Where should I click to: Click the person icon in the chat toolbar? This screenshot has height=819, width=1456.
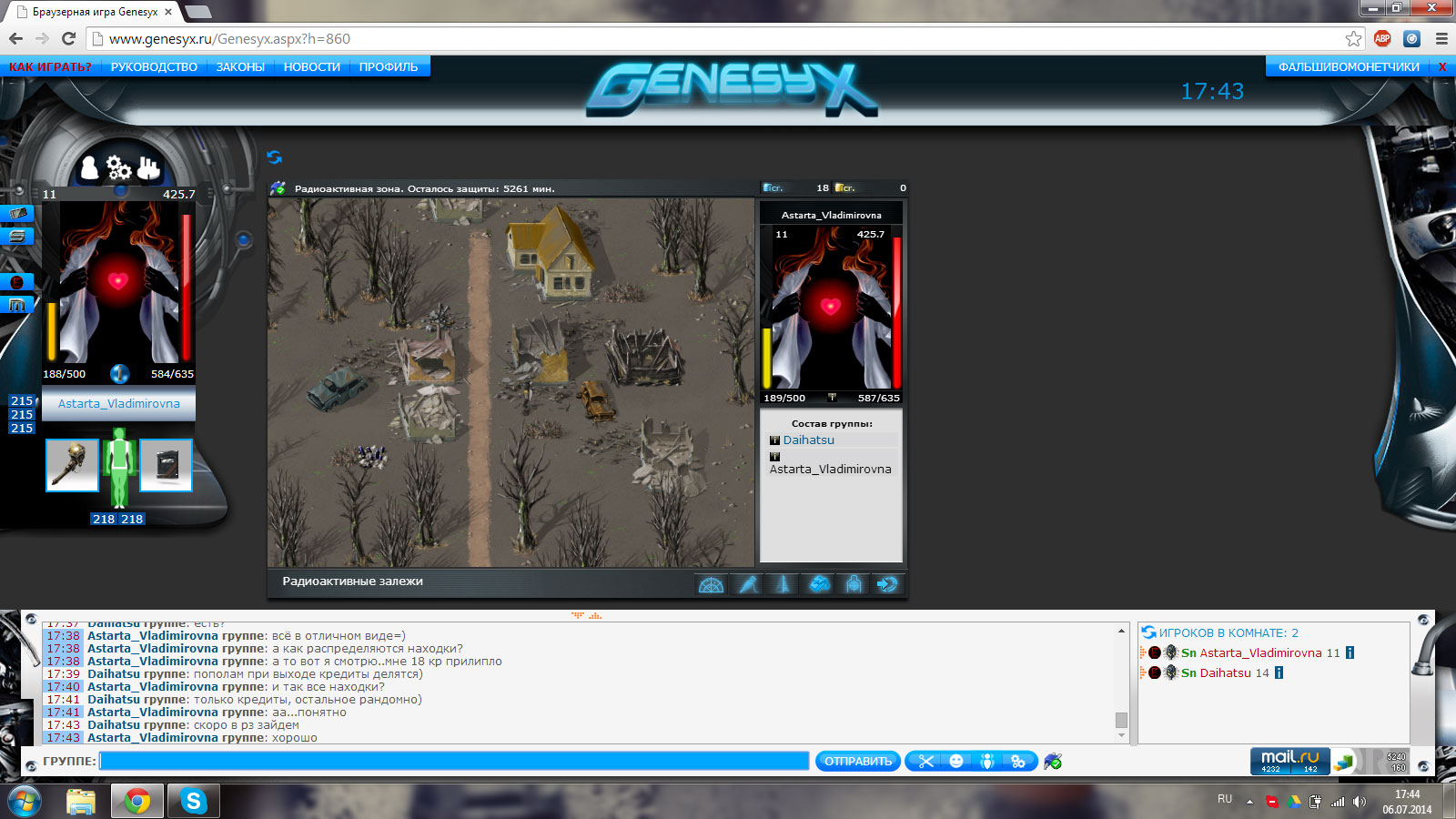pyautogui.click(x=987, y=762)
